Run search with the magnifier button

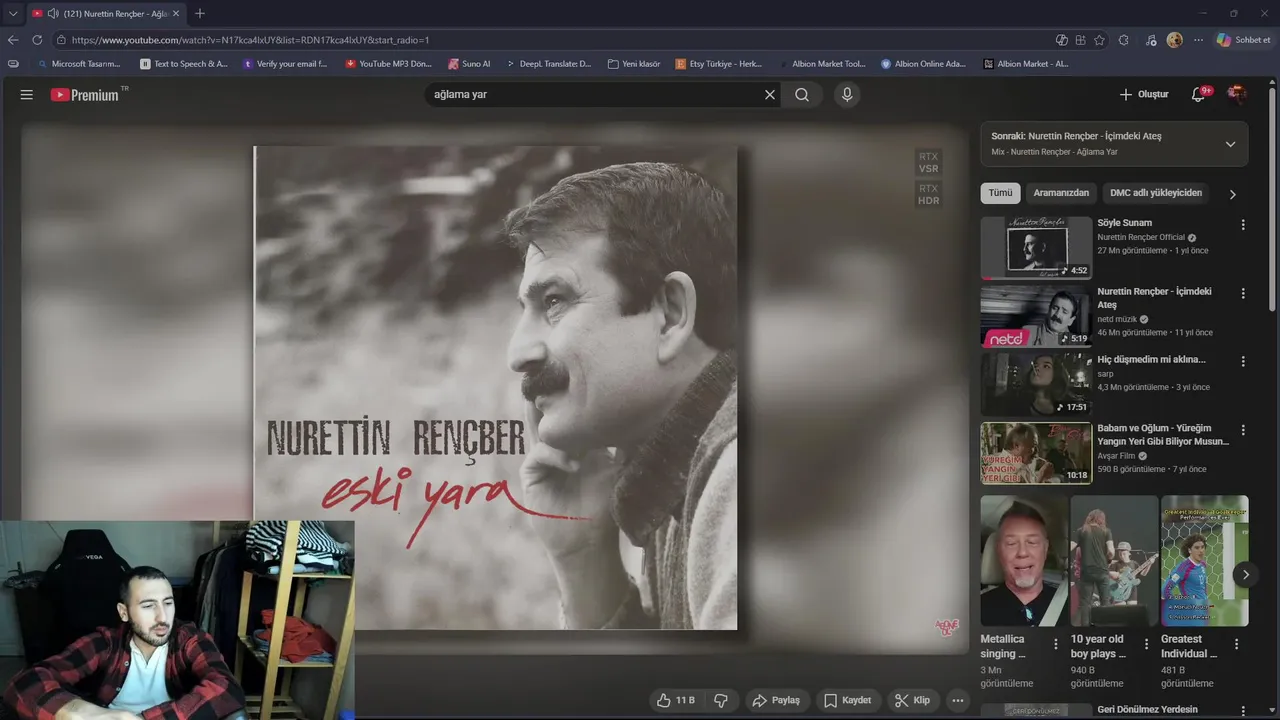coord(802,95)
